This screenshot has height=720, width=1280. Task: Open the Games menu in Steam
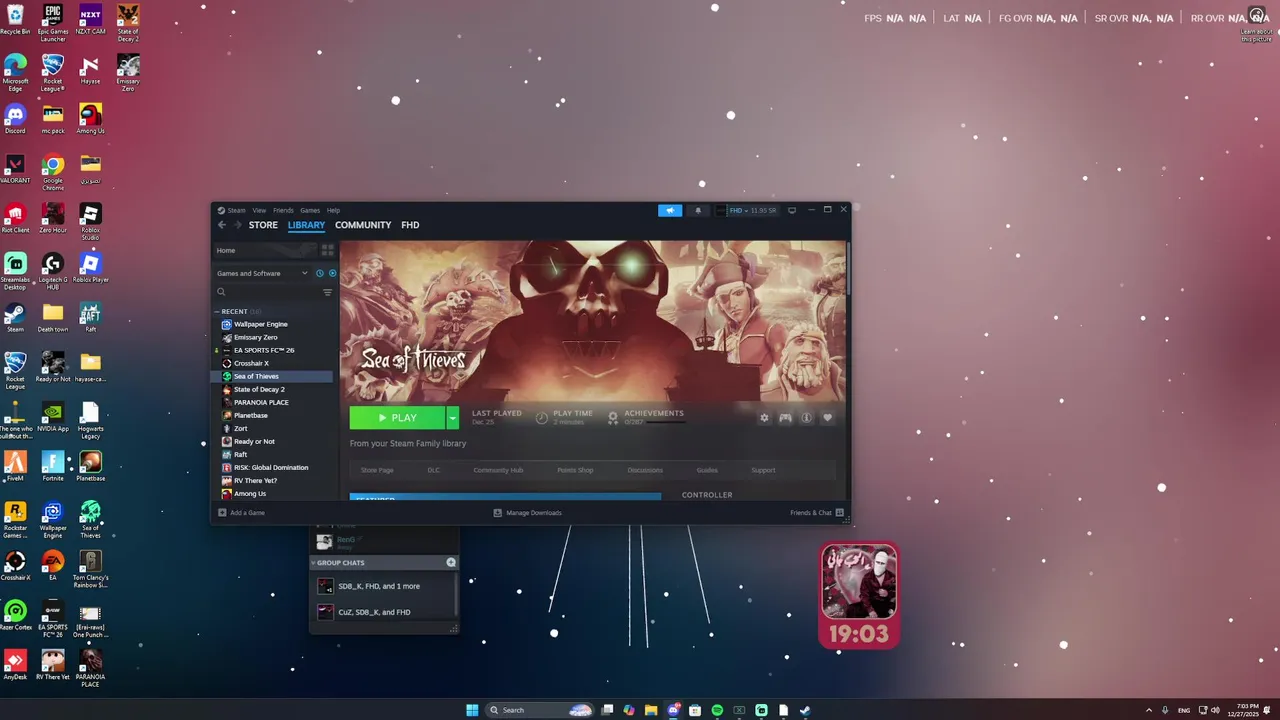[x=310, y=210]
